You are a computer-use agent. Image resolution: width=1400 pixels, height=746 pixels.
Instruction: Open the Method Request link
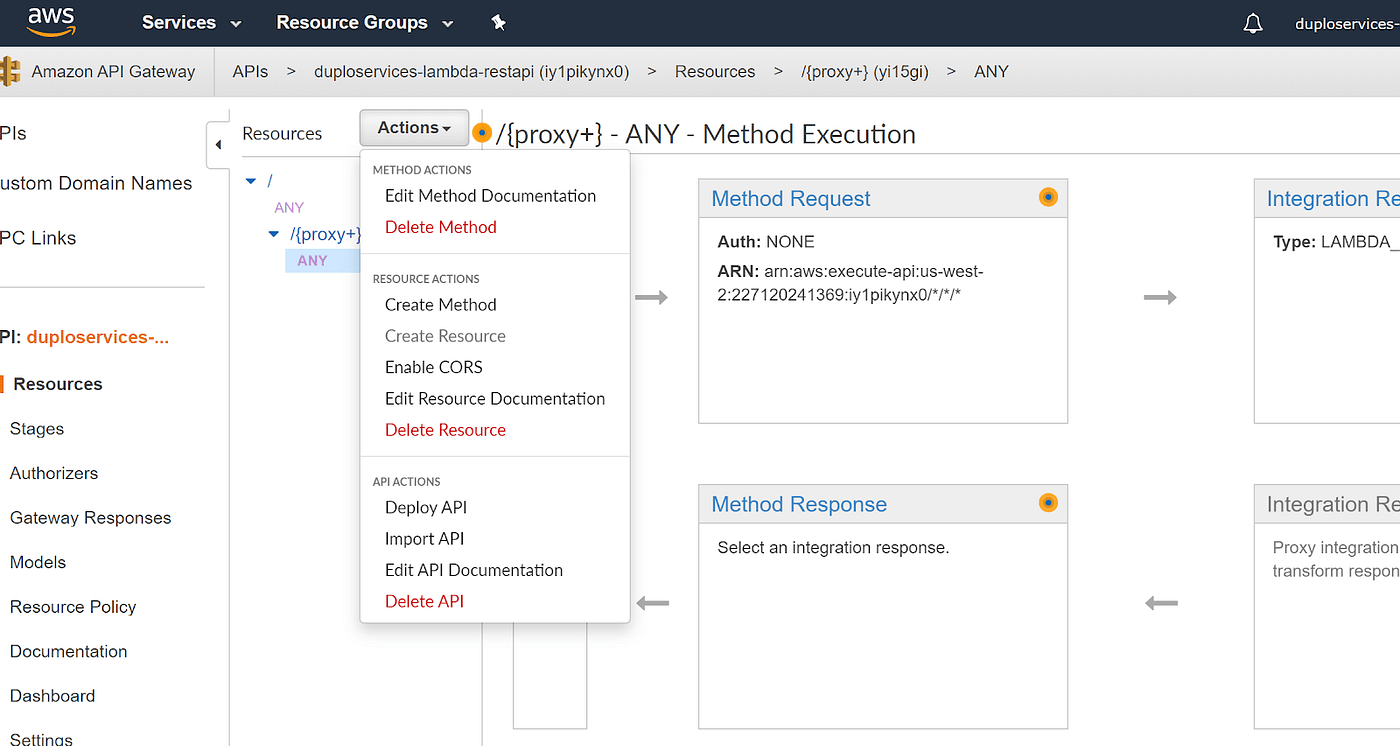790,199
